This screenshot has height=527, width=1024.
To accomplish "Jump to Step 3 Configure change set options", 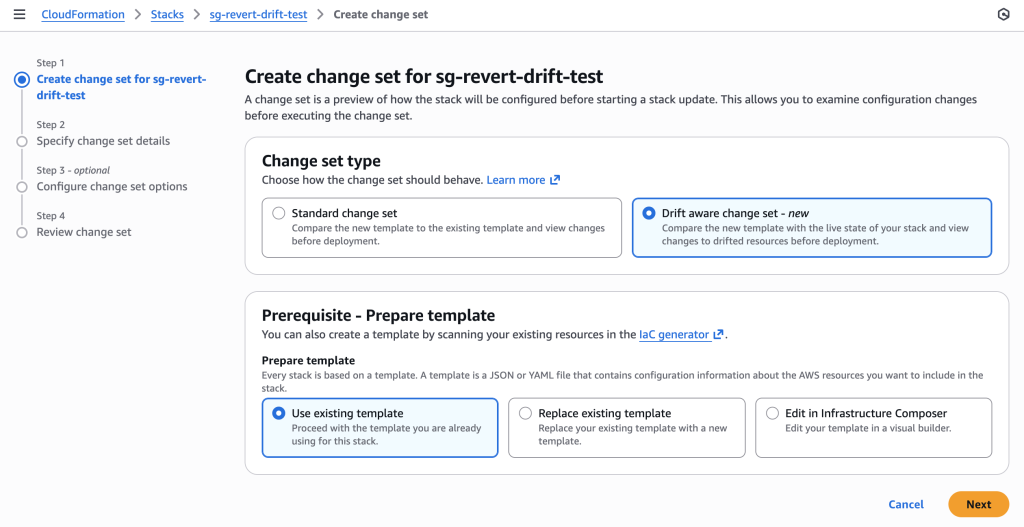I will pyautogui.click(x=112, y=187).
